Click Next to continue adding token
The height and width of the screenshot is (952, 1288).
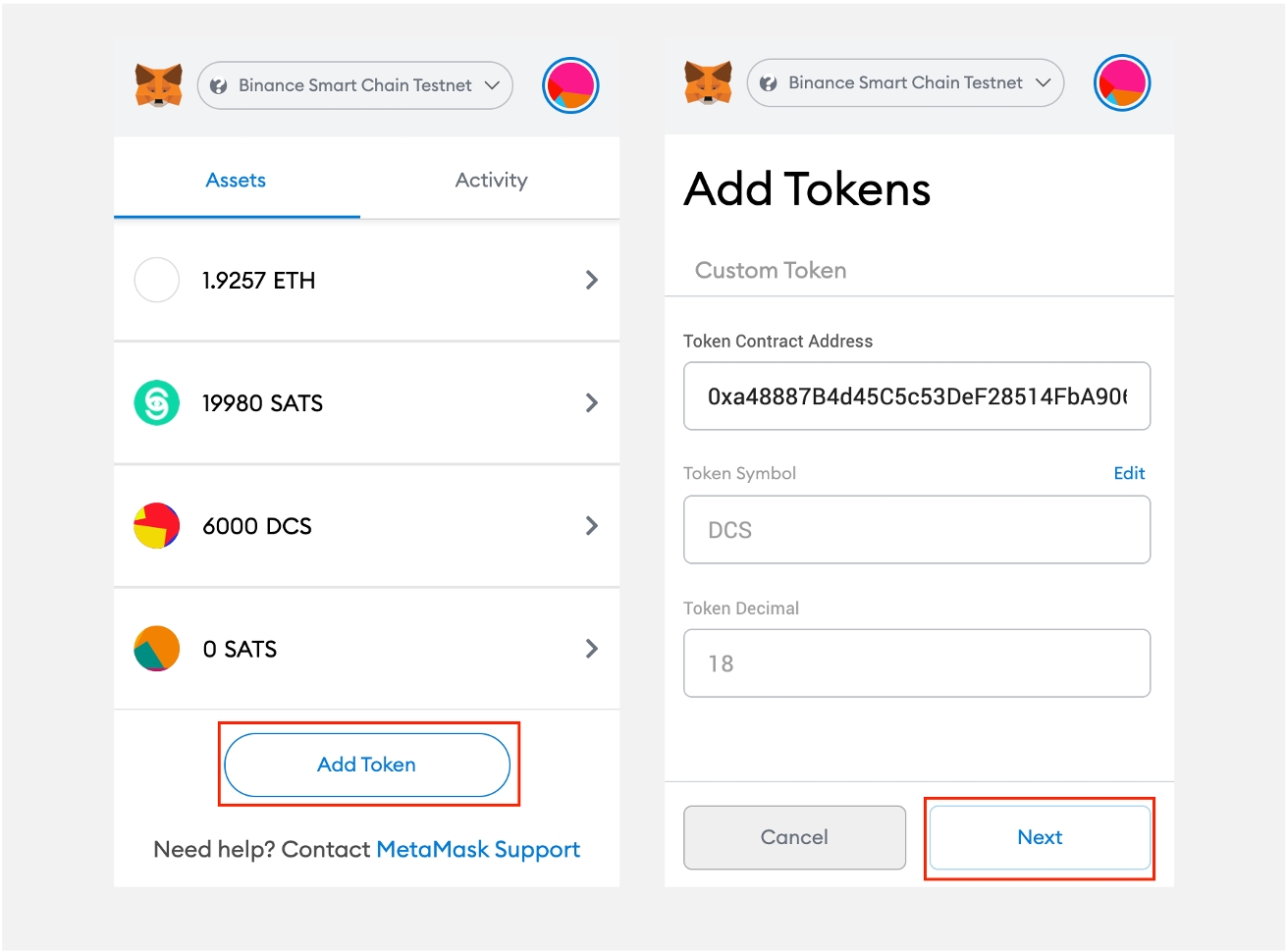1040,837
